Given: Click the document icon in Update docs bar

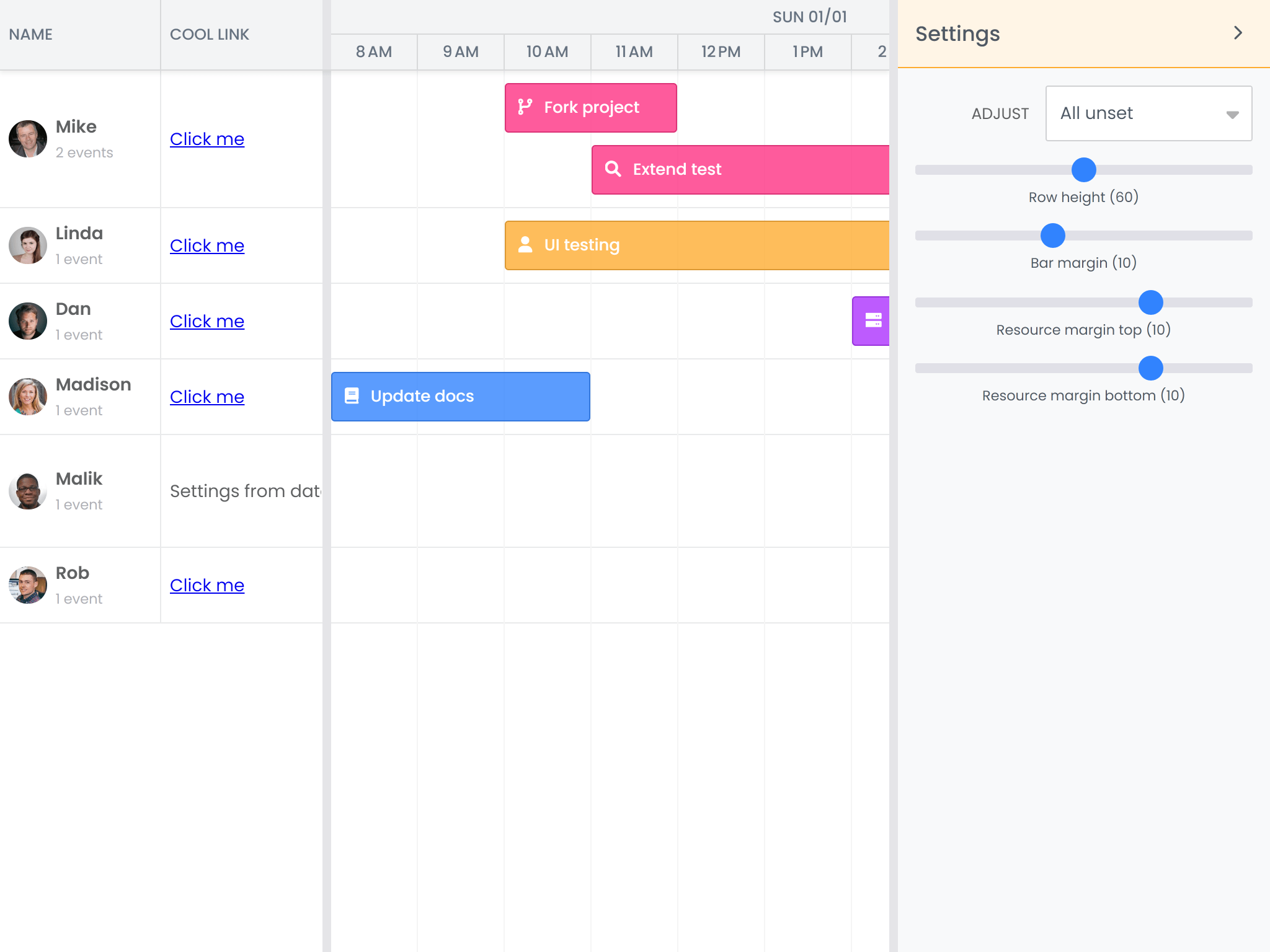Looking at the screenshot, I should (352, 396).
